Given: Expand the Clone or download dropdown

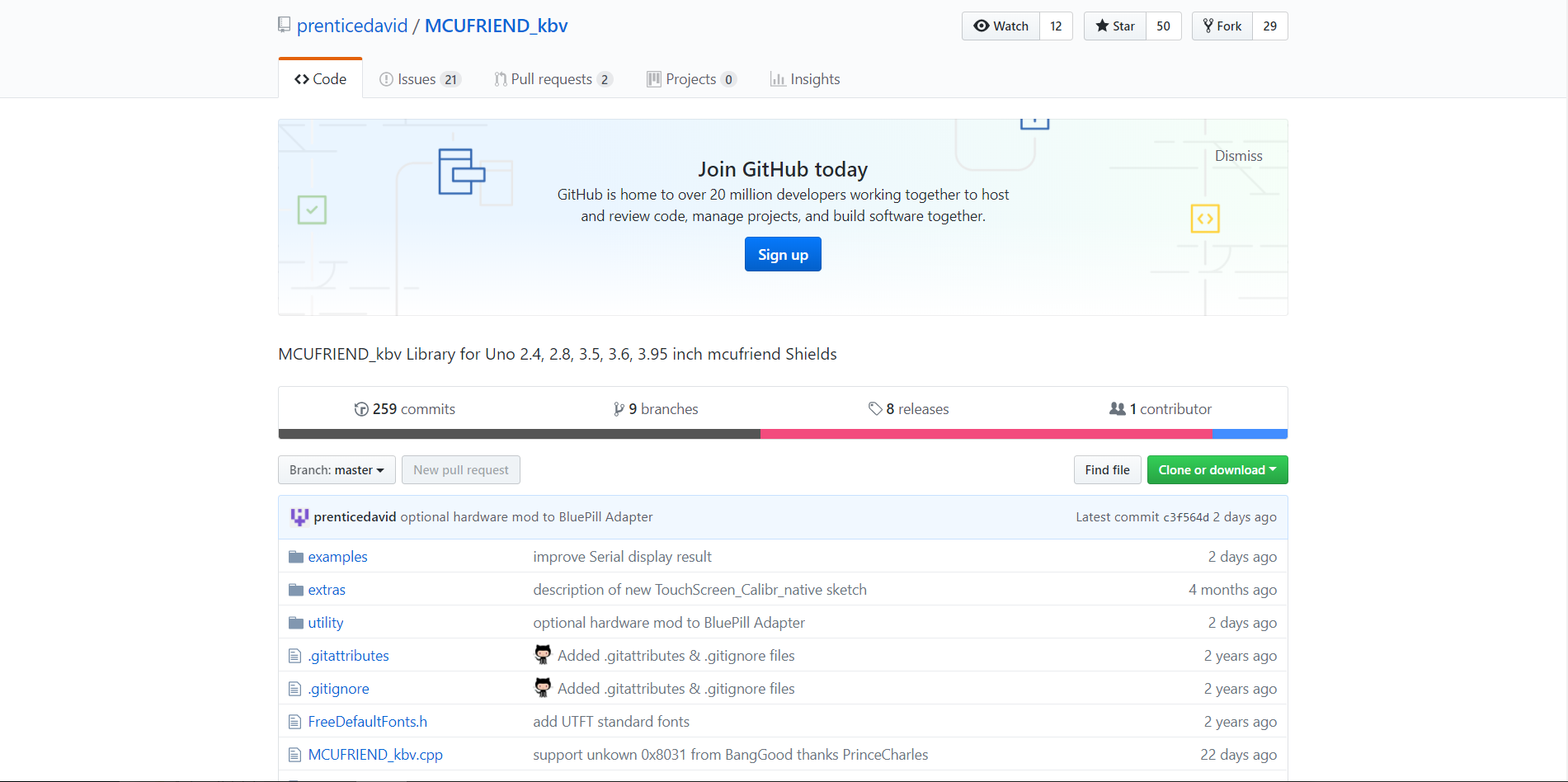Looking at the screenshot, I should (1217, 470).
